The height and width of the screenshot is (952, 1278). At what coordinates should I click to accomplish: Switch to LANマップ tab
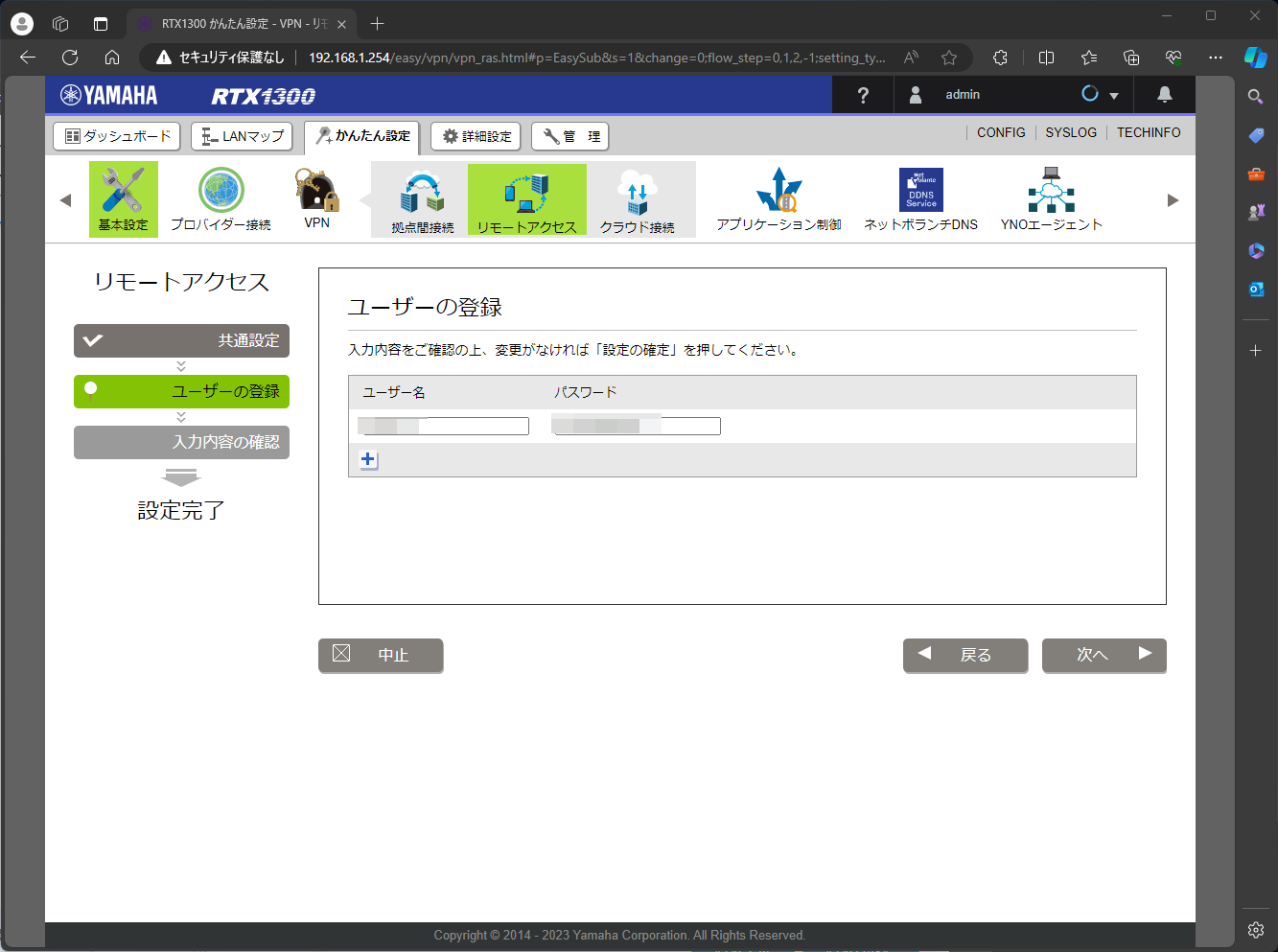pyautogui.click(x=242, y=136)
